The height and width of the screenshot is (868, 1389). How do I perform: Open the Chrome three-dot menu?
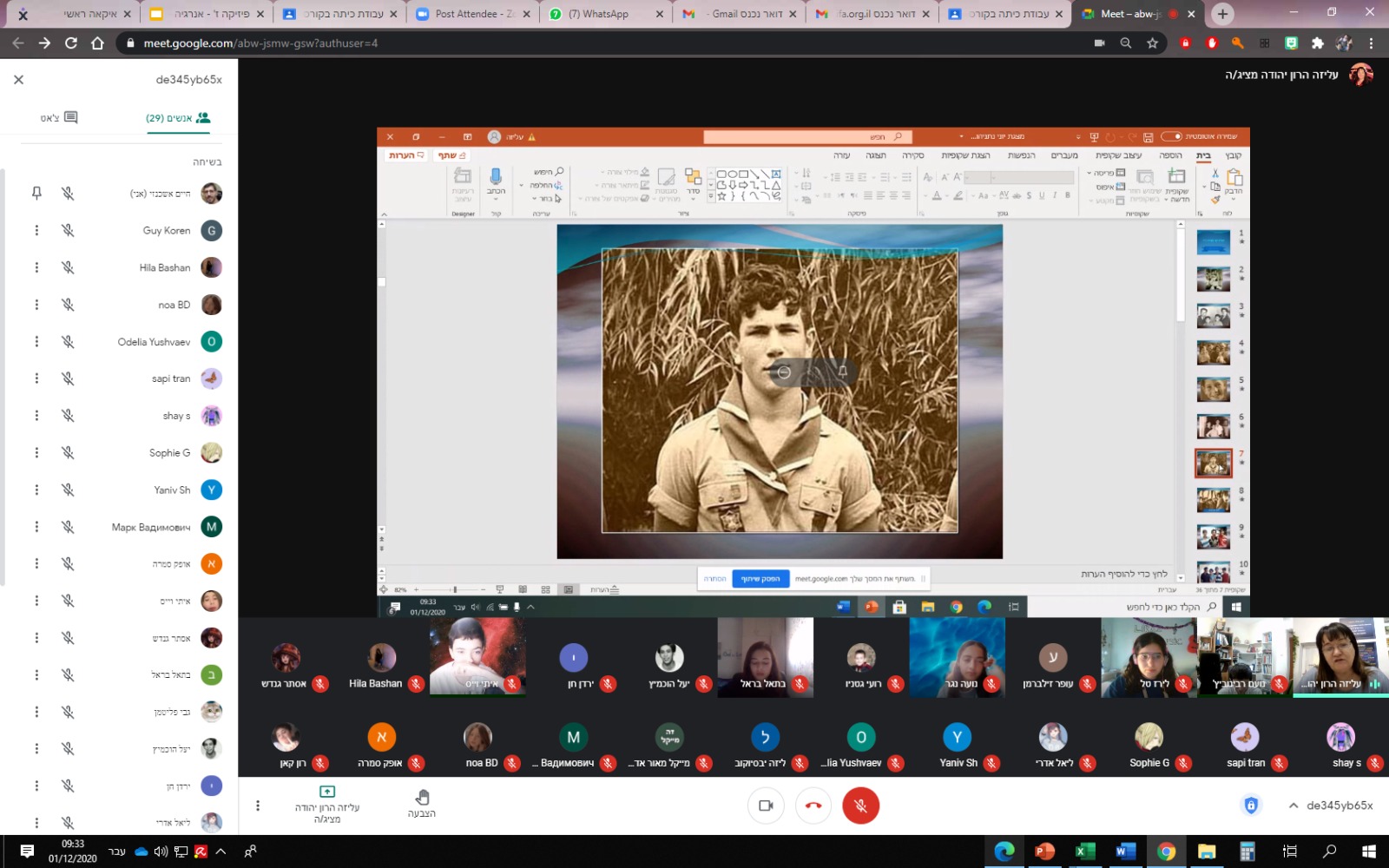pyautogui.click(x=1371, y=43)
